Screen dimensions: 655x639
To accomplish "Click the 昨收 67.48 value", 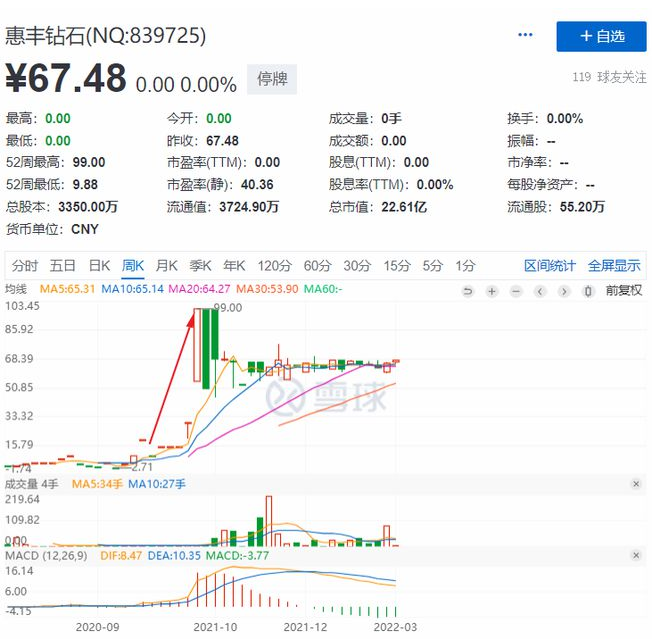I will (223, 141).
